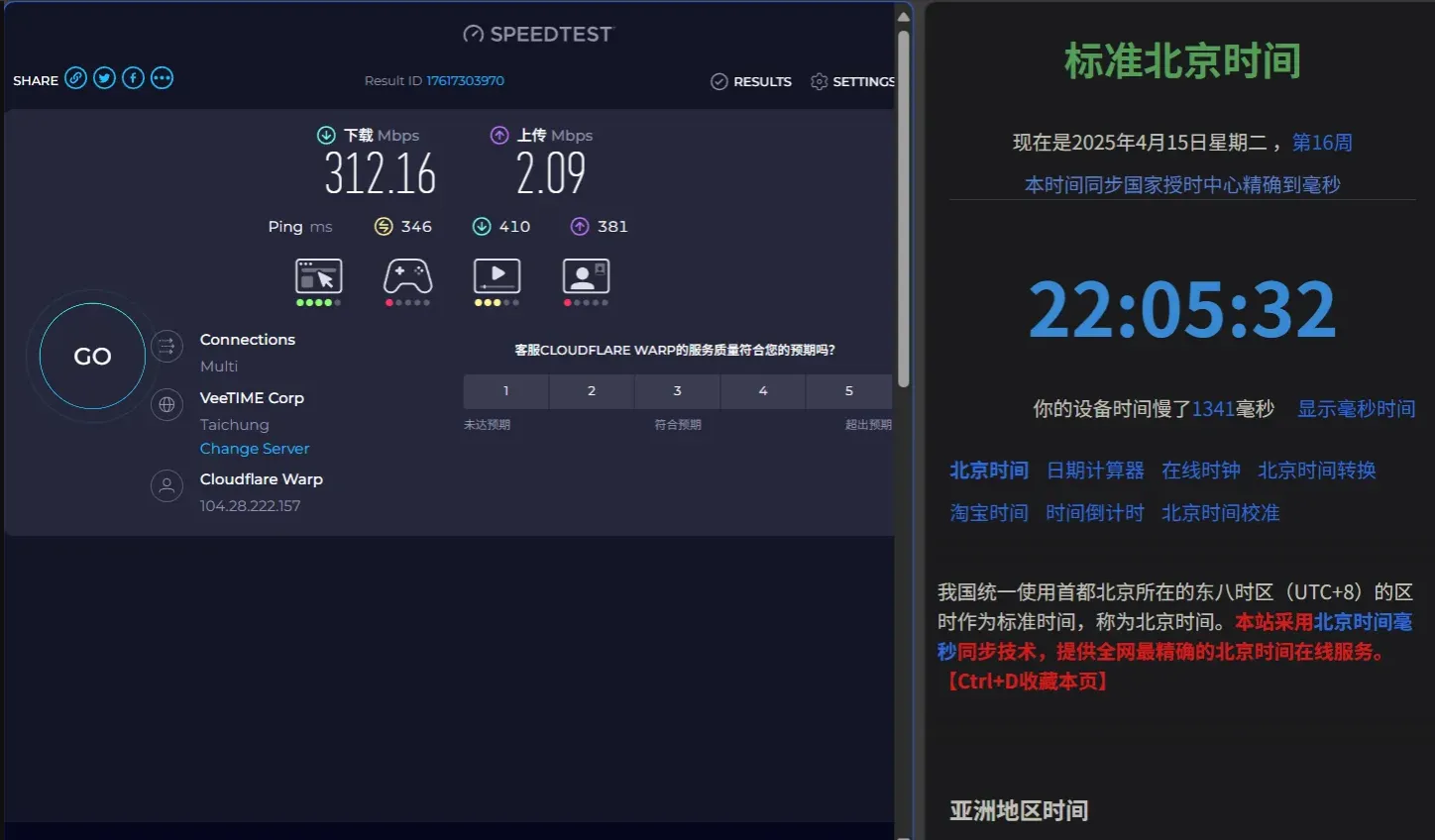The image size is (1435, 840).
Task: Open SETTINGS page
Action: [x=852, y=81]
